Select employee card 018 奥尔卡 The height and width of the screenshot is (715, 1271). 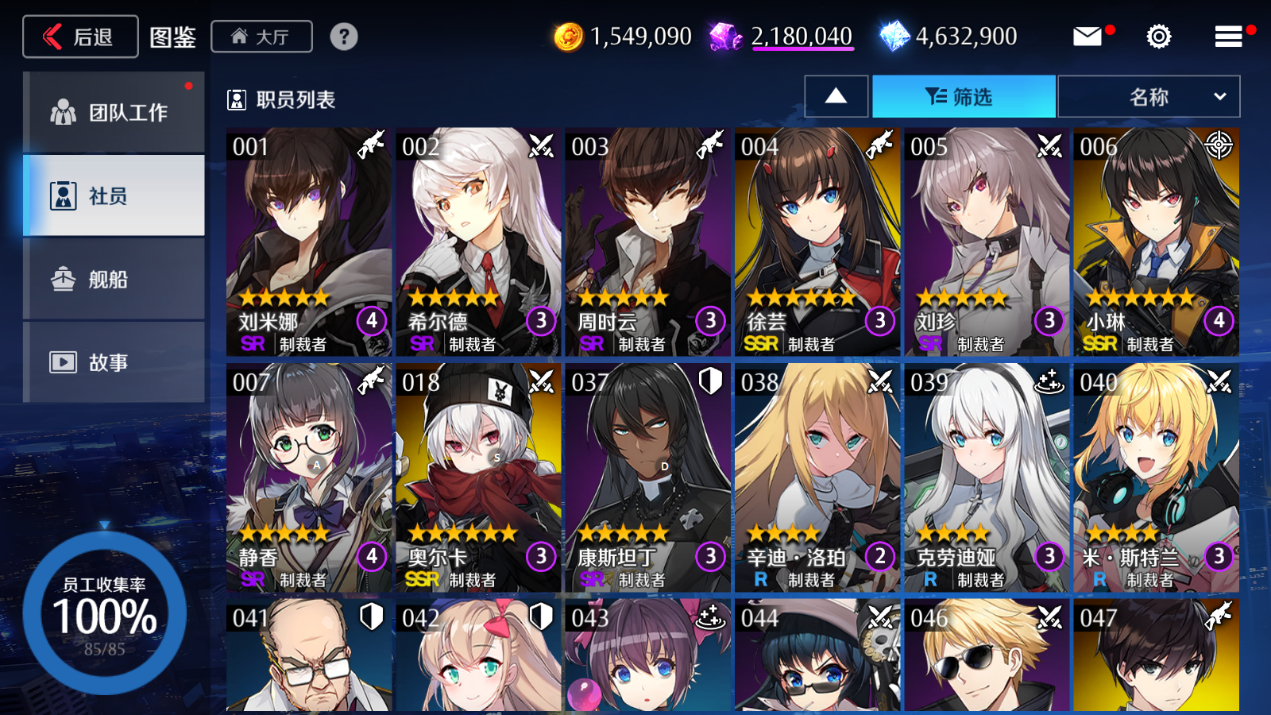[x=478, y=478]
